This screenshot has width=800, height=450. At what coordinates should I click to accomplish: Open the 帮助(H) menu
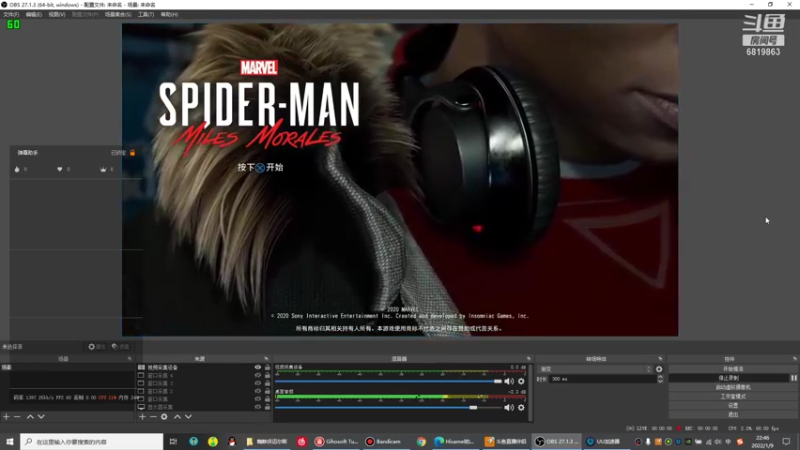[x=169, y=14]
